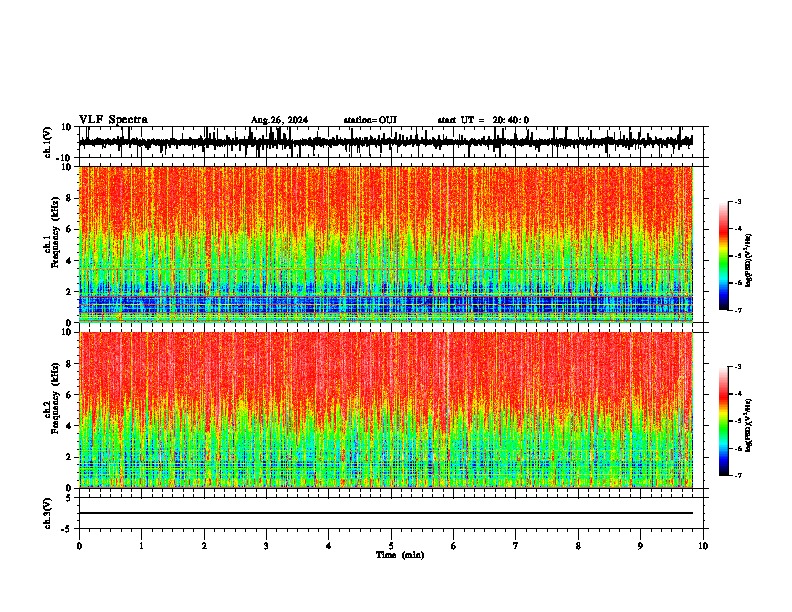Click the time axis tick label "9"

click(x=640, y=546)
